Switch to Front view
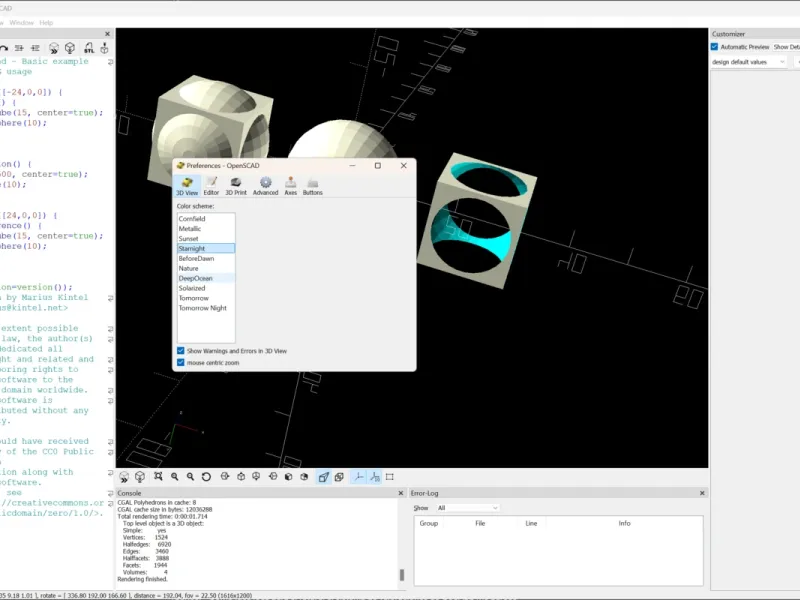This screenshot has height=600, width=800. (288, 477)
